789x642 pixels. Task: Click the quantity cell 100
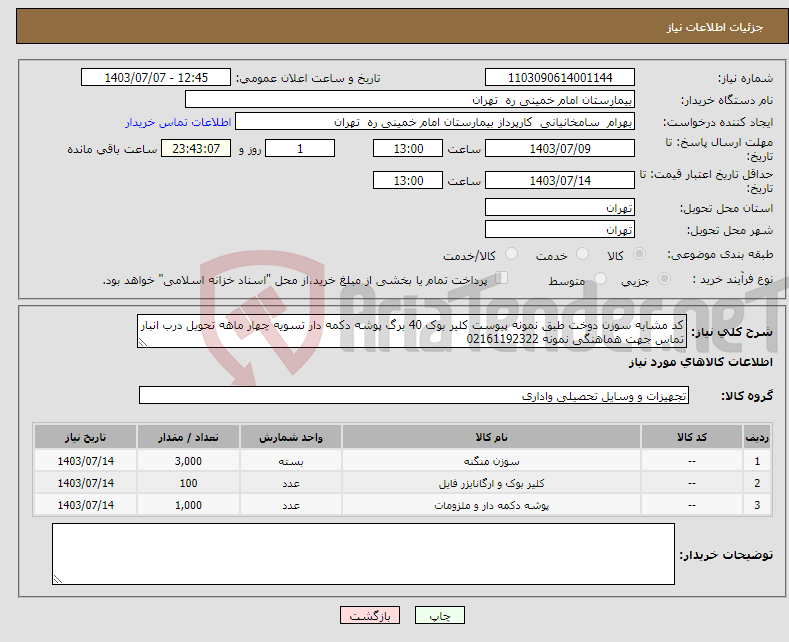[x=188, y=483]
